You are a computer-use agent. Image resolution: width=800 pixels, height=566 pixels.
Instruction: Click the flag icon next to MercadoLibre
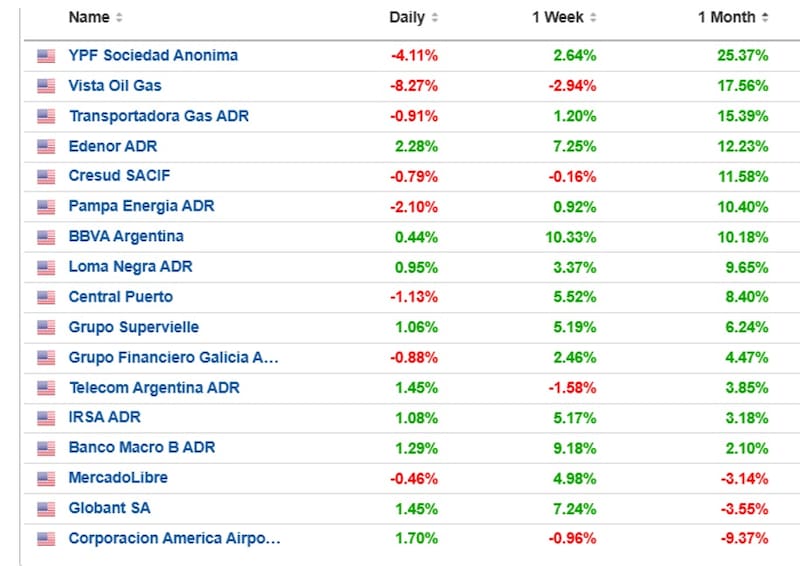coord(46,479)
